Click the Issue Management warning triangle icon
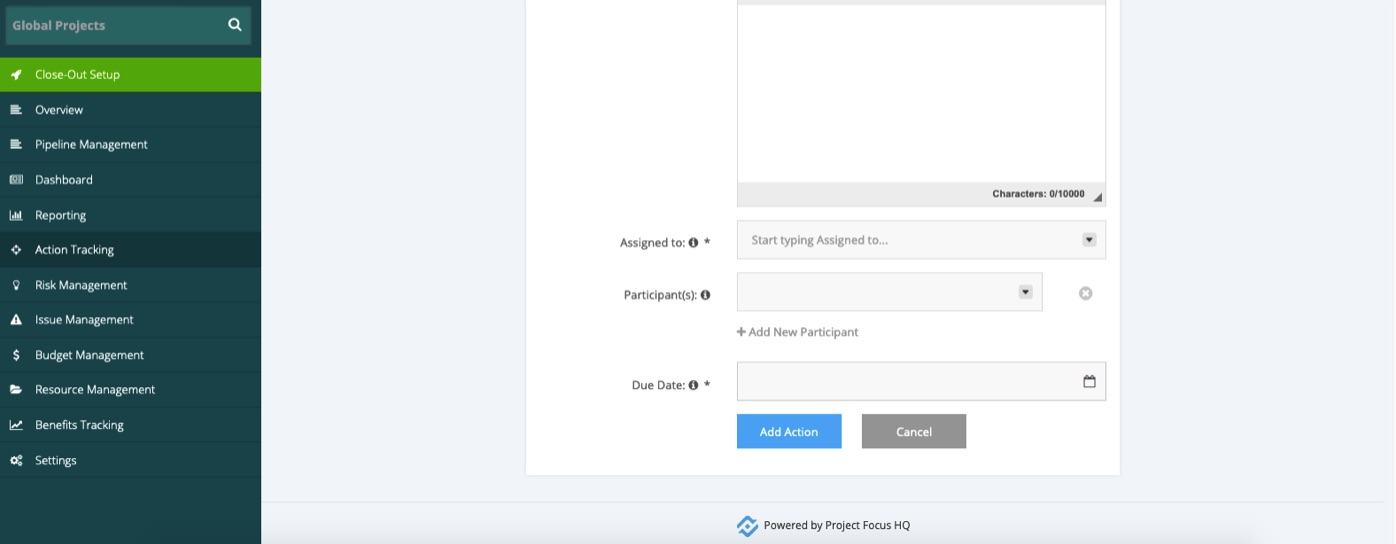Image resolution: width=1396 pixels, height=544 pixels. click(16, 320)
